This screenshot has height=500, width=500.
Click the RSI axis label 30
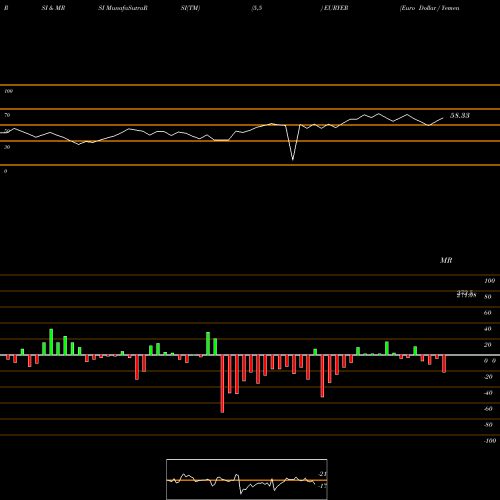(7, 147)
